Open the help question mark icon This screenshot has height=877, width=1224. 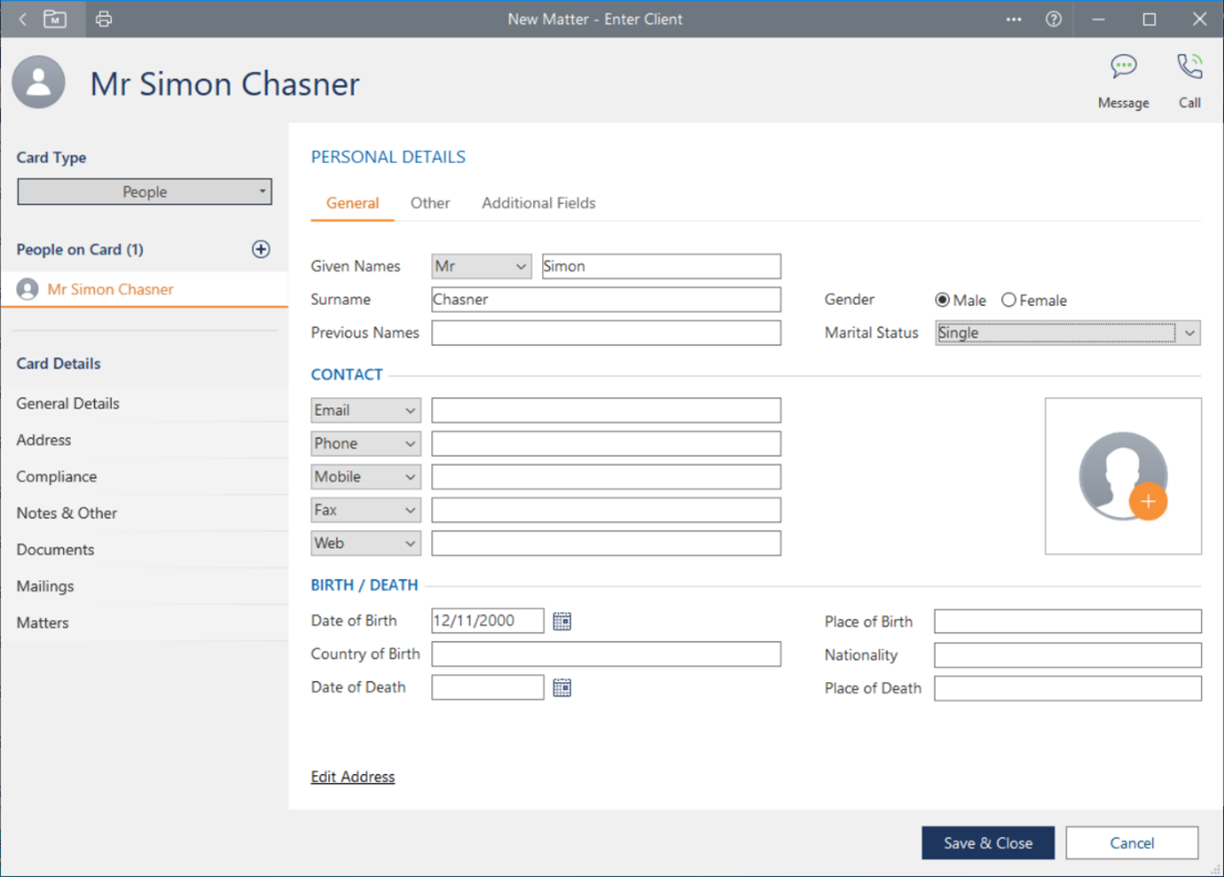[x=1053, y=19]
